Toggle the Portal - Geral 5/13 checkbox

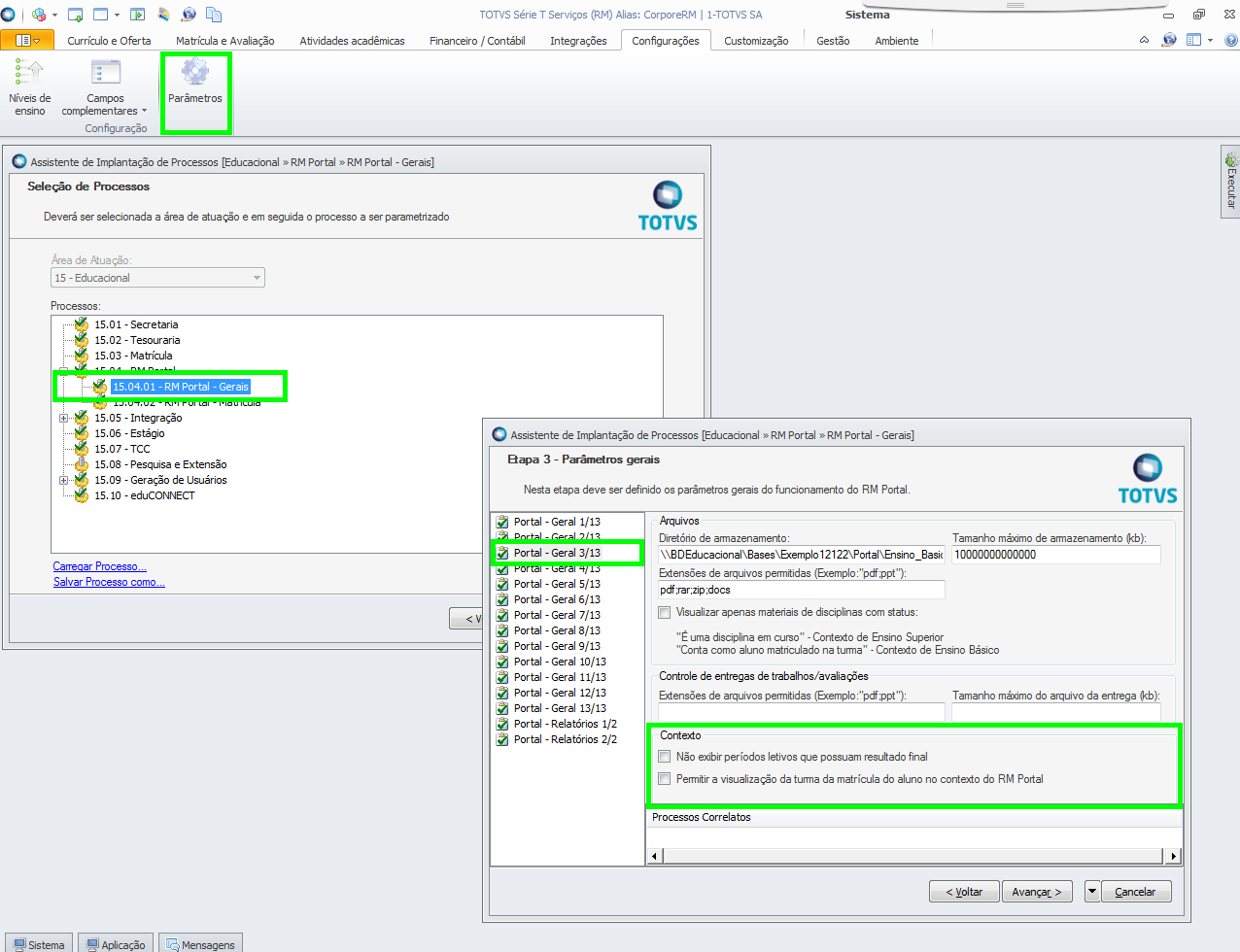point(502,584)
